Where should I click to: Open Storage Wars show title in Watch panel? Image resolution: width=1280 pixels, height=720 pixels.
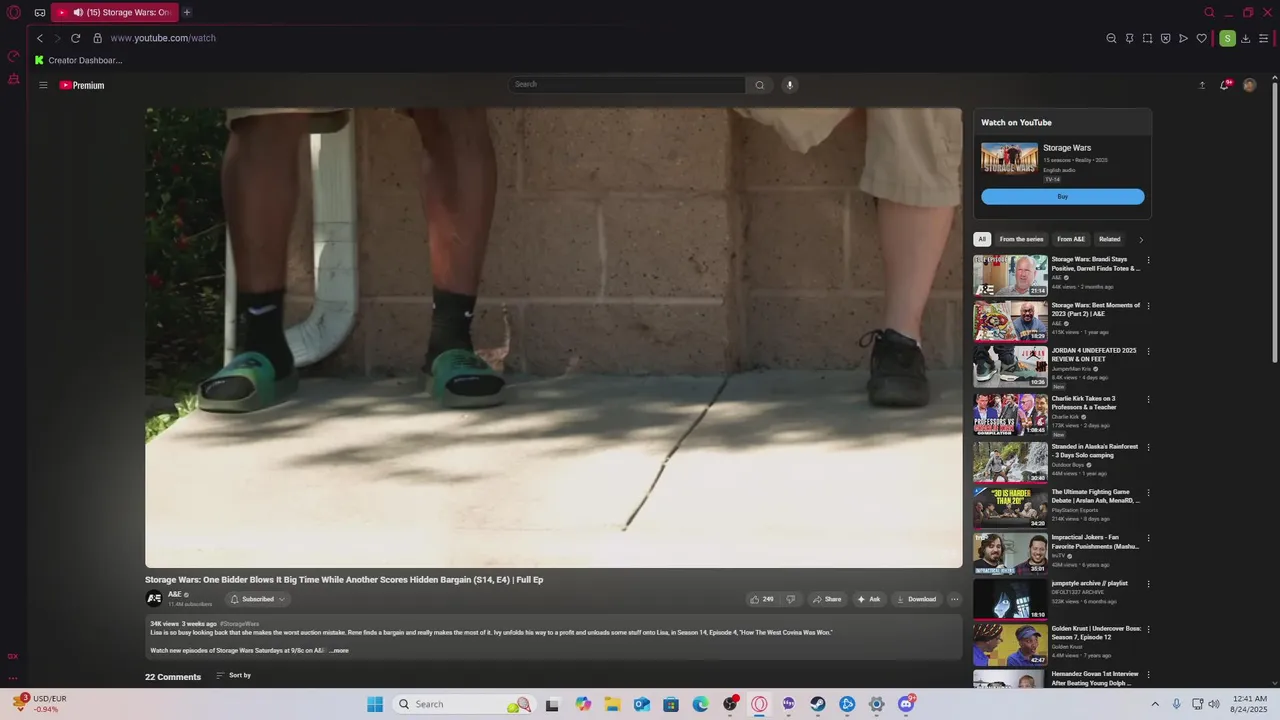click(1067, 148)
